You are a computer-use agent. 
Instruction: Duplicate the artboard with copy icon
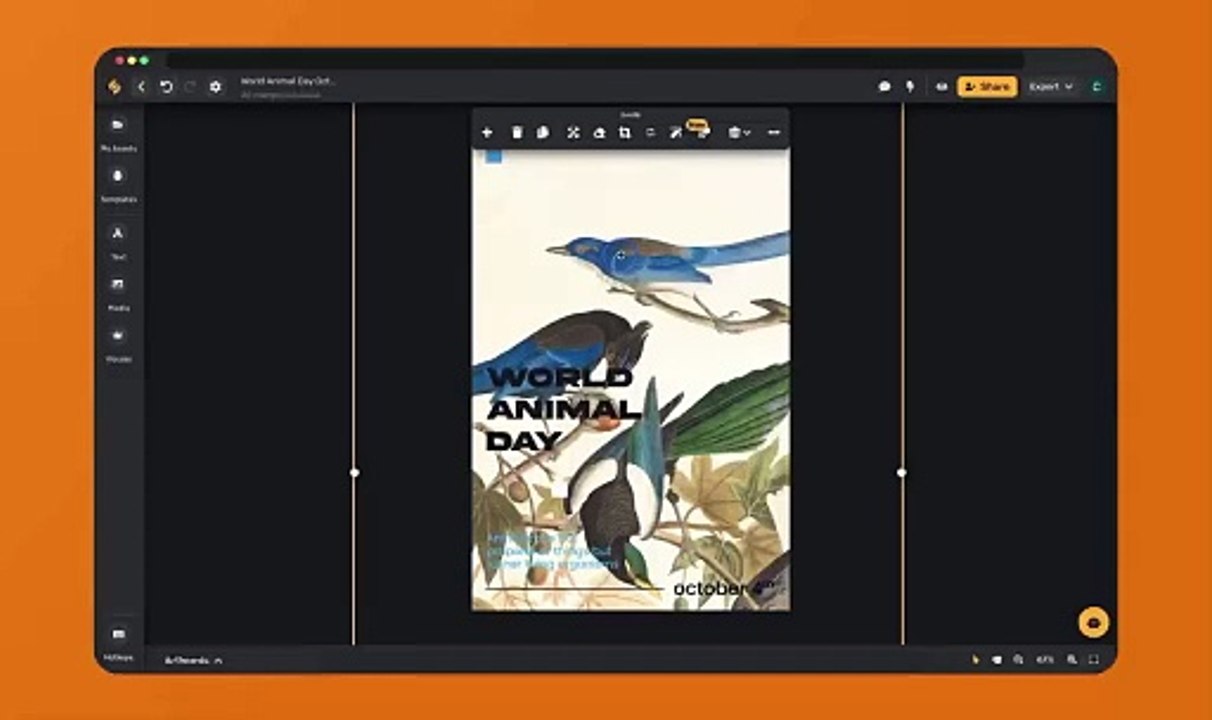click(543, 132)
